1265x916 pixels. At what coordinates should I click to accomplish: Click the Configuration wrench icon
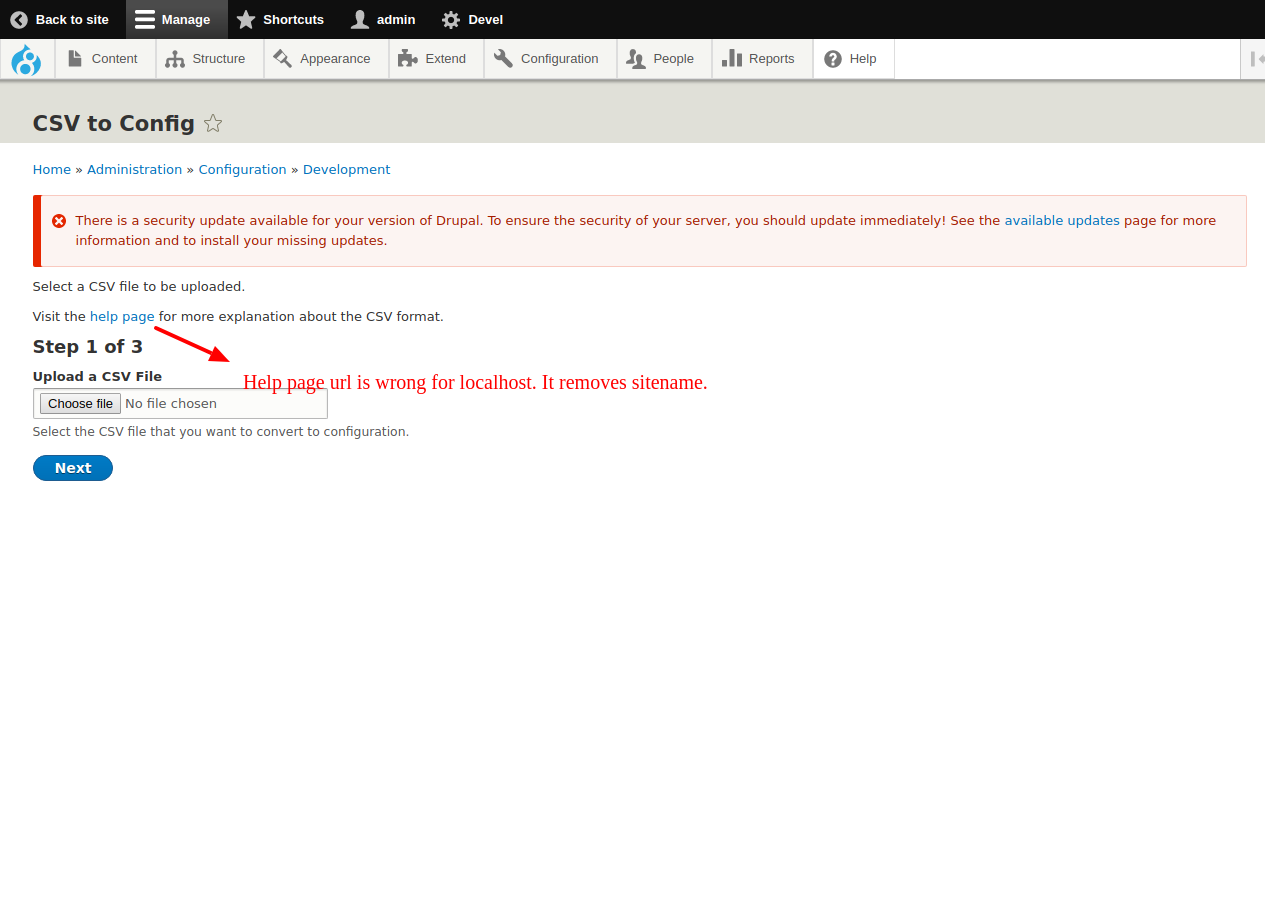coord(503,59)
